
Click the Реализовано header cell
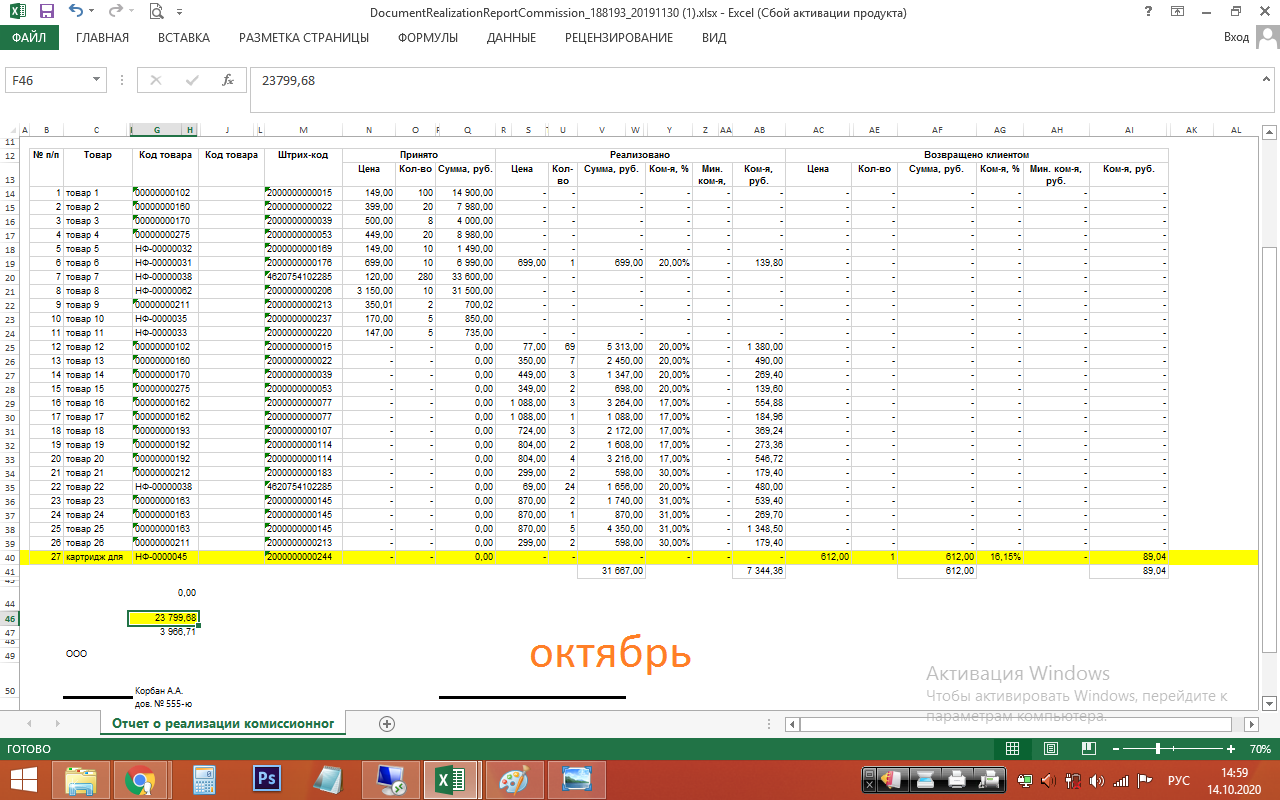pyautogui.click(x=640, y=155)
